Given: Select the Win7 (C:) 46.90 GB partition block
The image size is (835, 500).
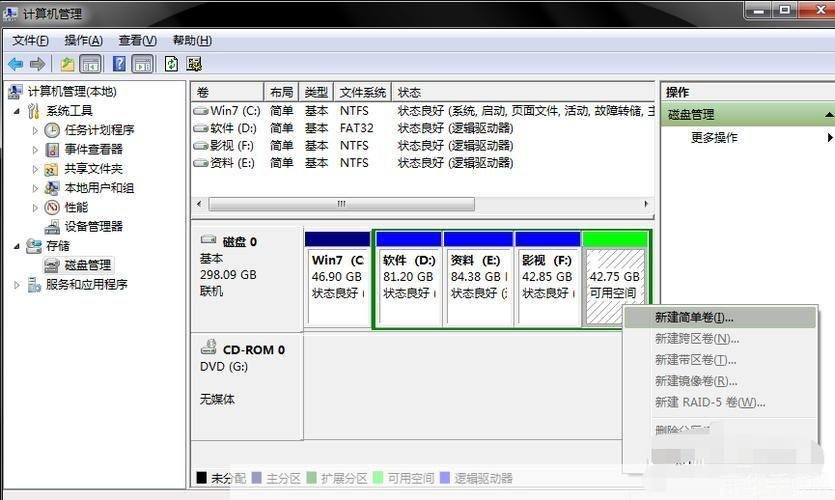Looking at the screenshot, I should pyautogui.click(x=338, y=278).
